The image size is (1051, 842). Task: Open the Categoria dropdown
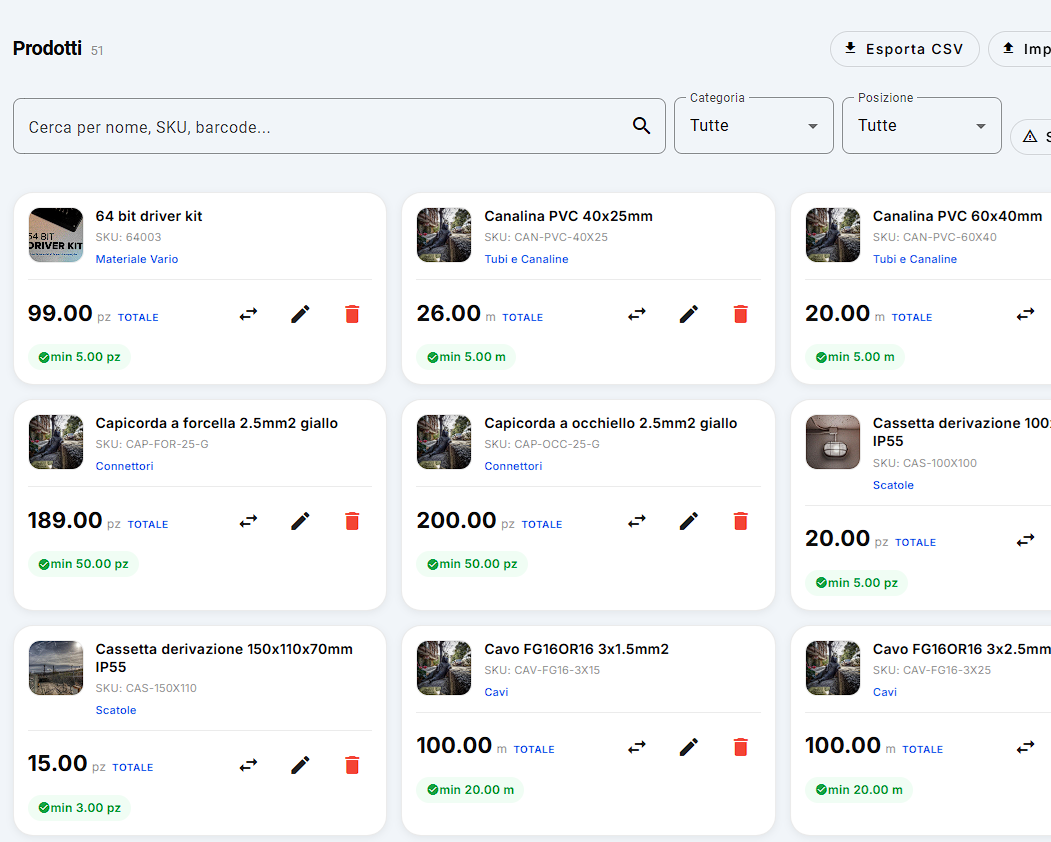click(x=754, y=126)
